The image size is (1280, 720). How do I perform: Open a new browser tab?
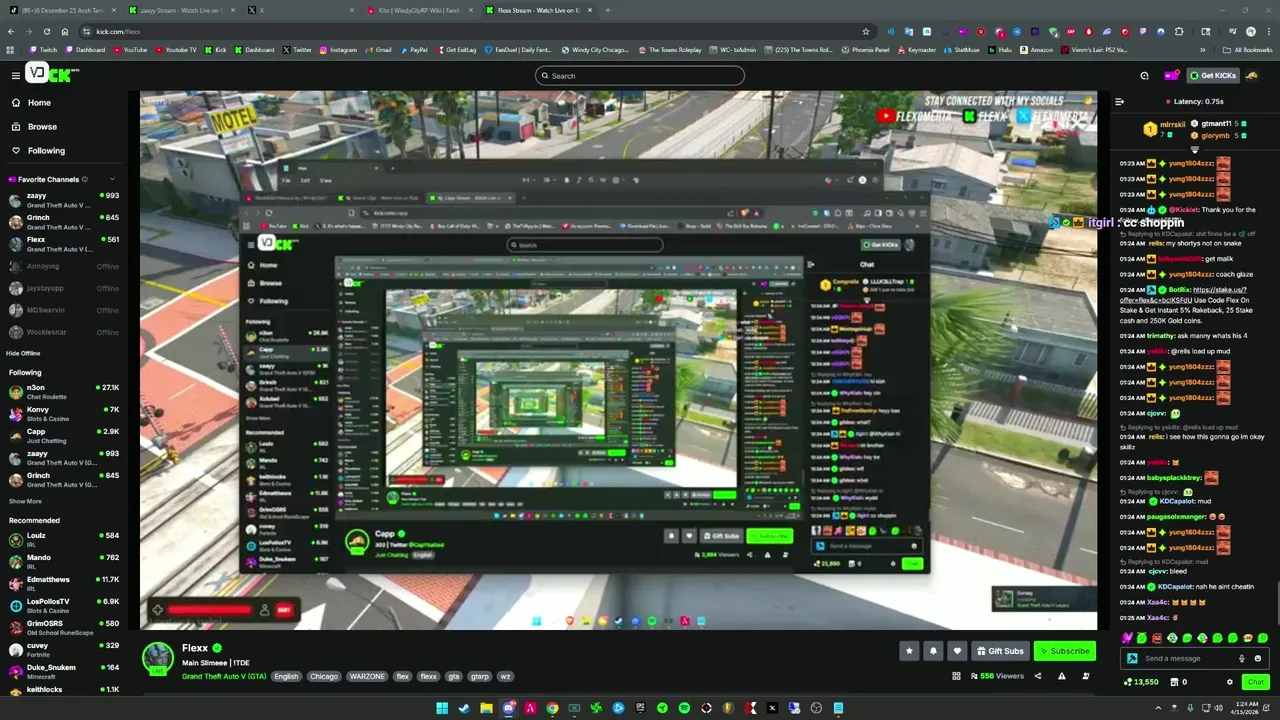pos(607,10)
